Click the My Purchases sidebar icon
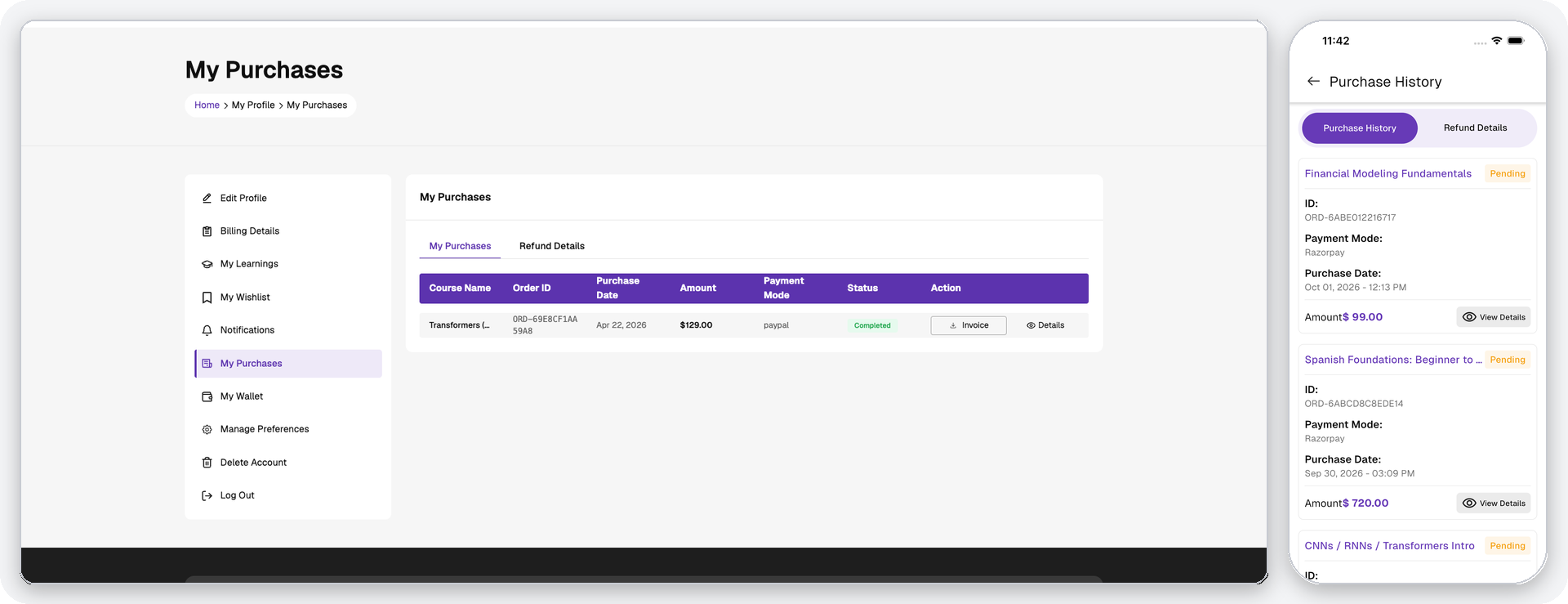Screen dimensions: 1568x604 point(207,364)
